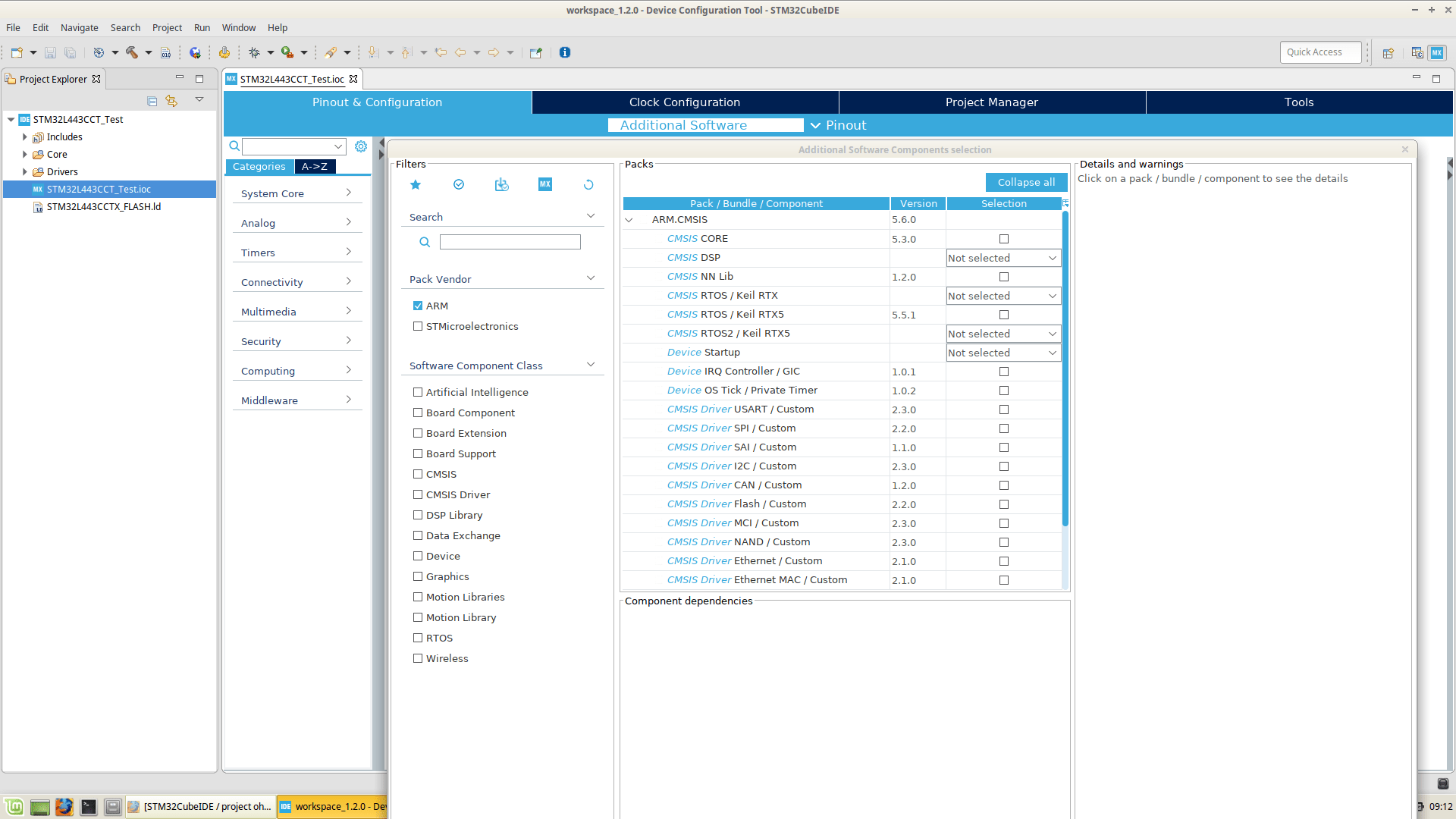1456x819 pixels.
Task: Click the categories settings gear icon
Action: 361,146
